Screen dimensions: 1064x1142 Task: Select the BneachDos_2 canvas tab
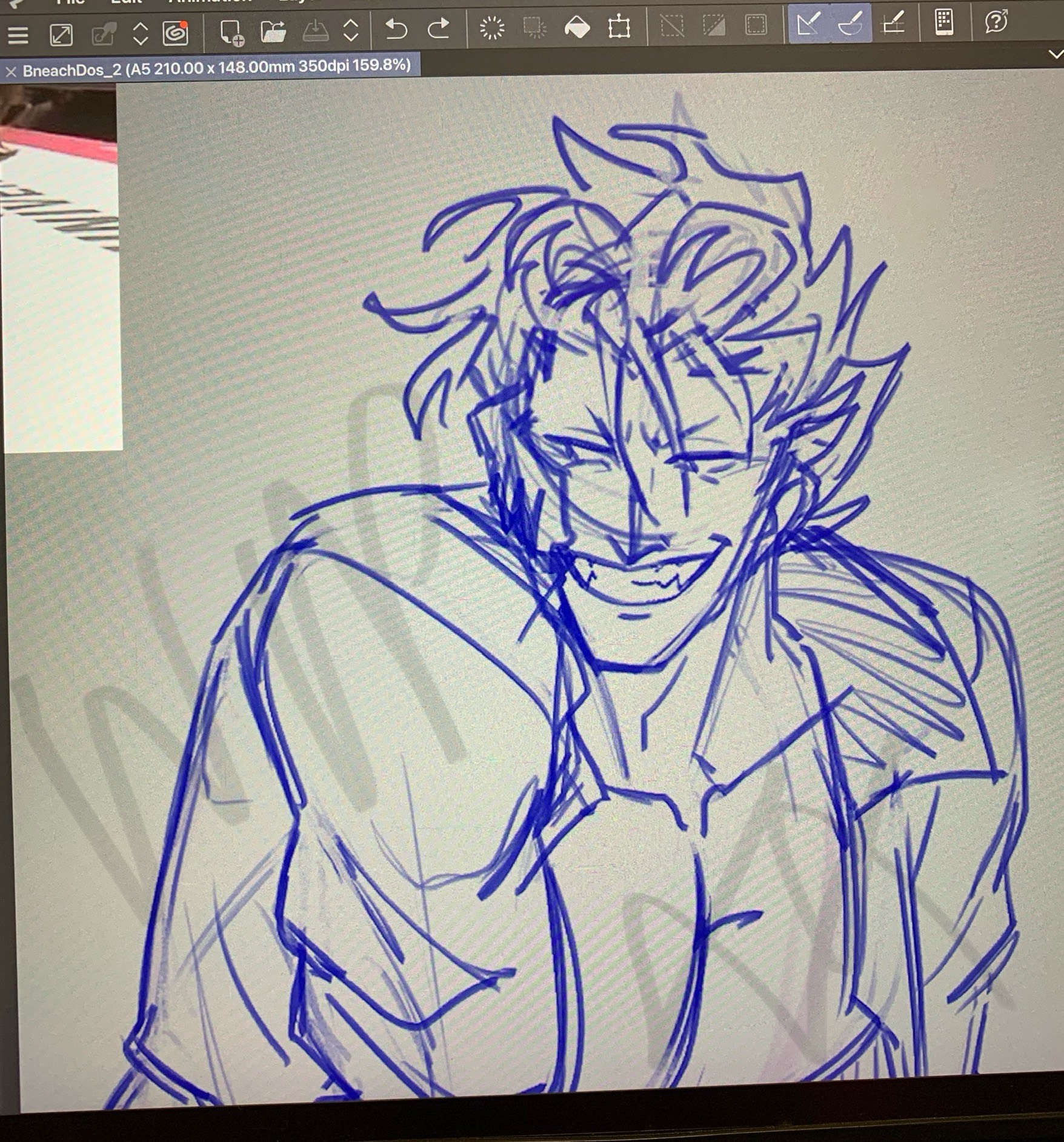(216, 67)
